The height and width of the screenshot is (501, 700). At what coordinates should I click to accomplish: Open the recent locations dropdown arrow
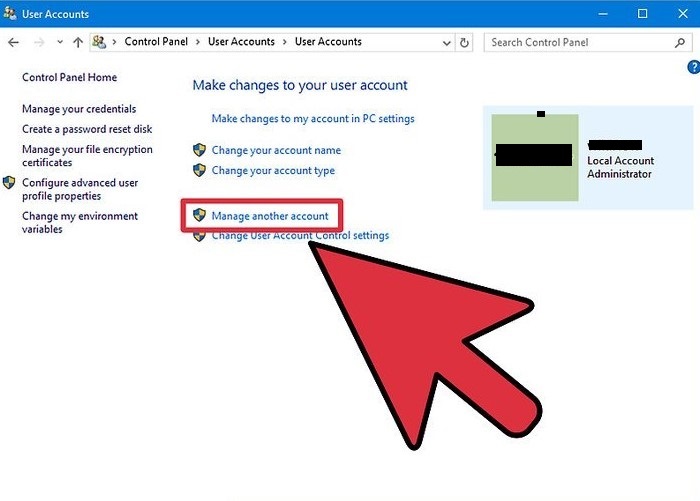(x=60, y=42)
